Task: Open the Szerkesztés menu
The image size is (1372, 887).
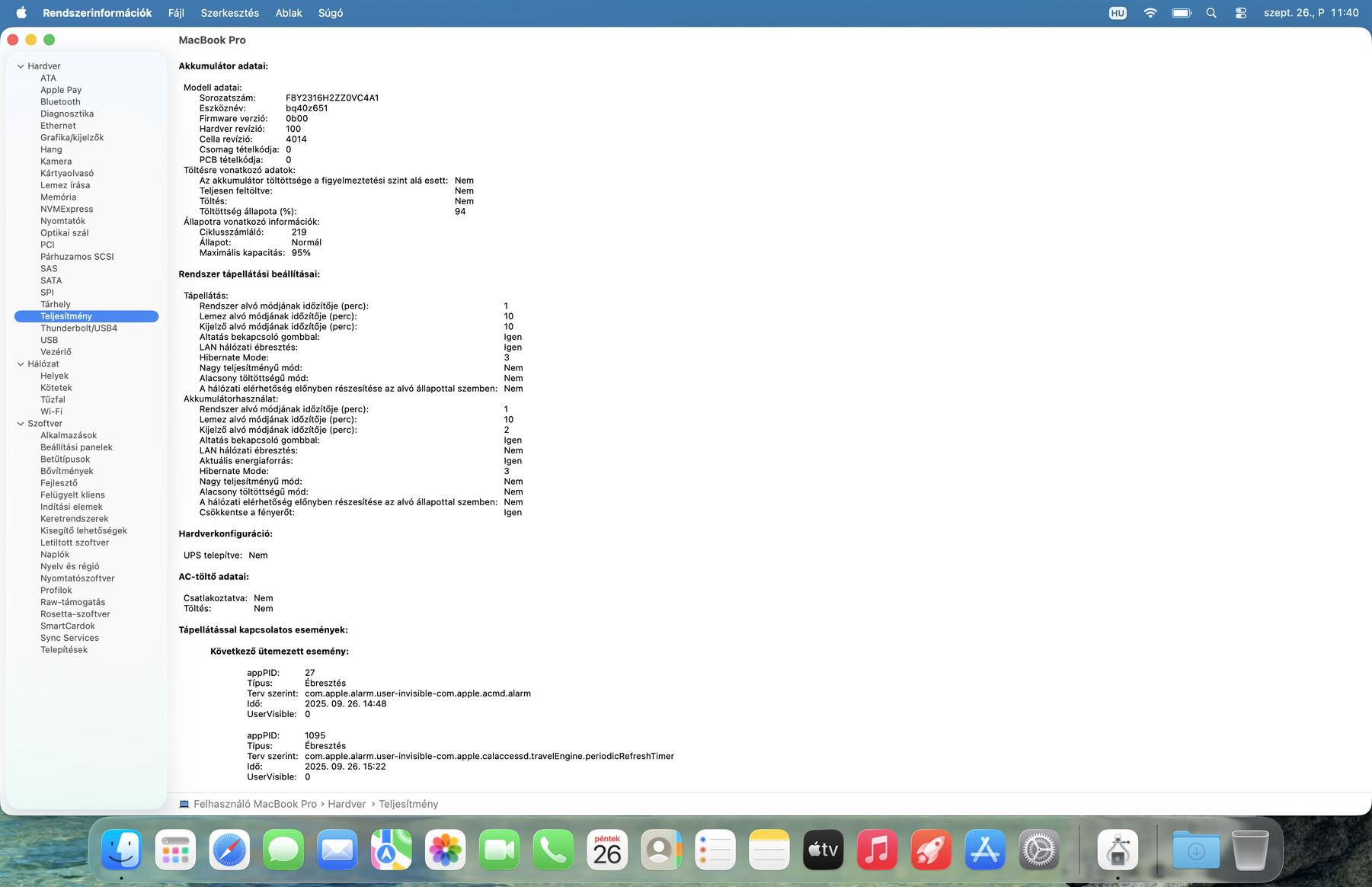Action: click(230, 13)
